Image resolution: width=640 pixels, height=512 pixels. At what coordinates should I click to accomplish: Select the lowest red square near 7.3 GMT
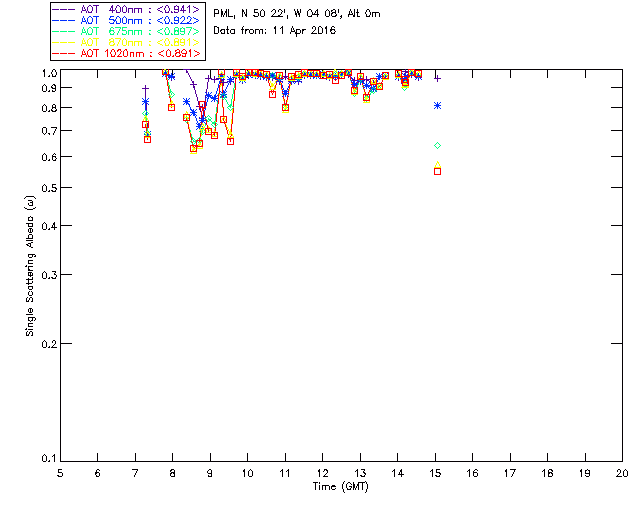pyautogui.click(x=147, y=139)
